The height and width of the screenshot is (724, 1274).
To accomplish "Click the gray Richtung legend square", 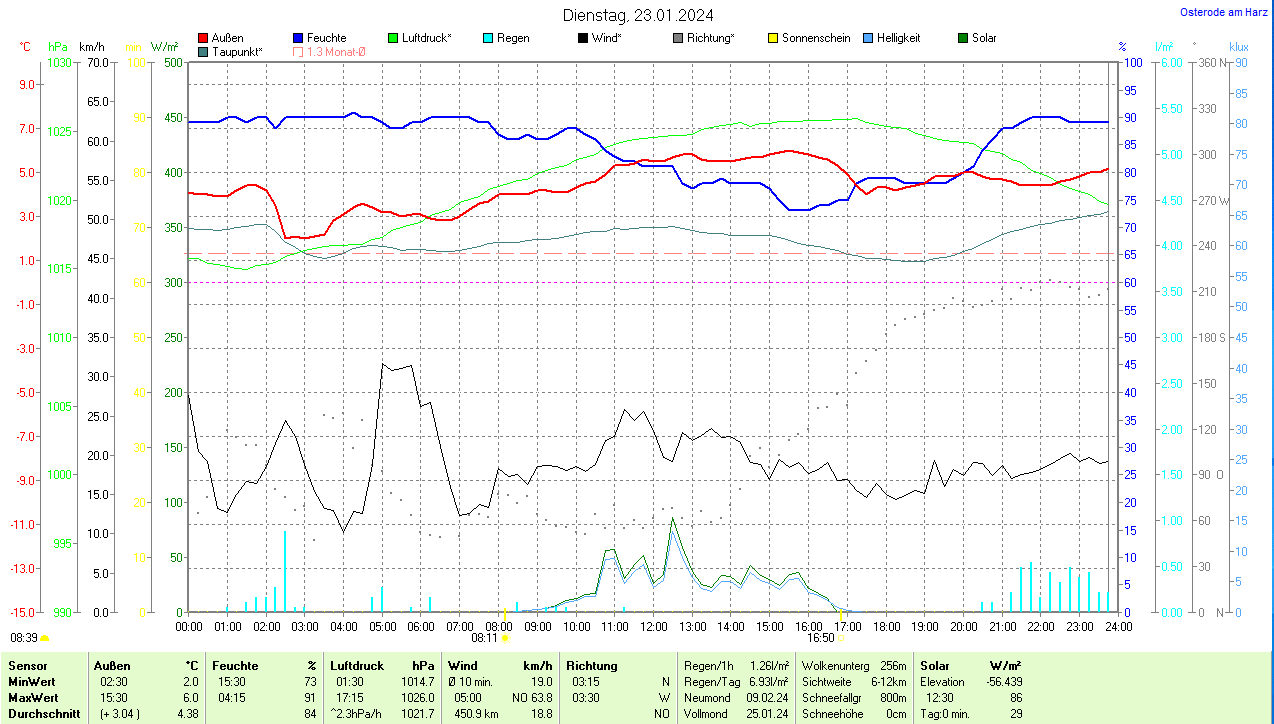I will pyautogui.click(x=678, y=38).
